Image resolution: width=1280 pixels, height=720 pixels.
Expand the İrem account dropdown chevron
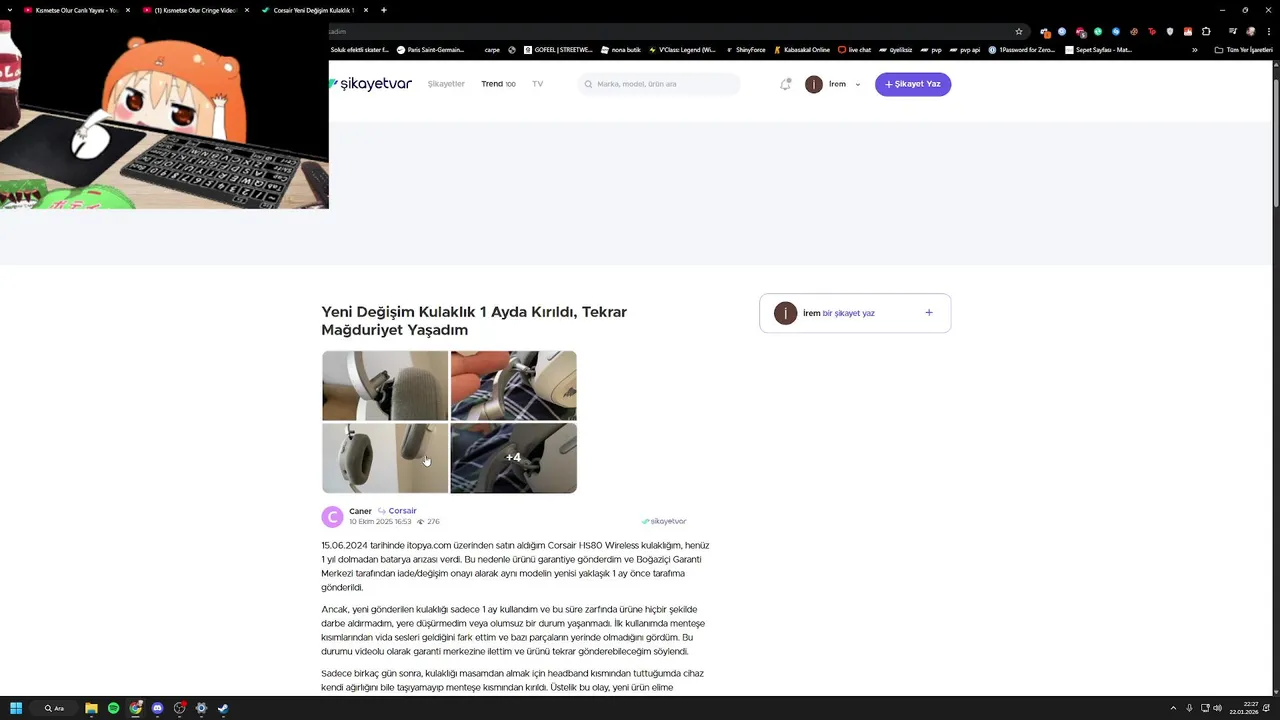click(858, 85)
